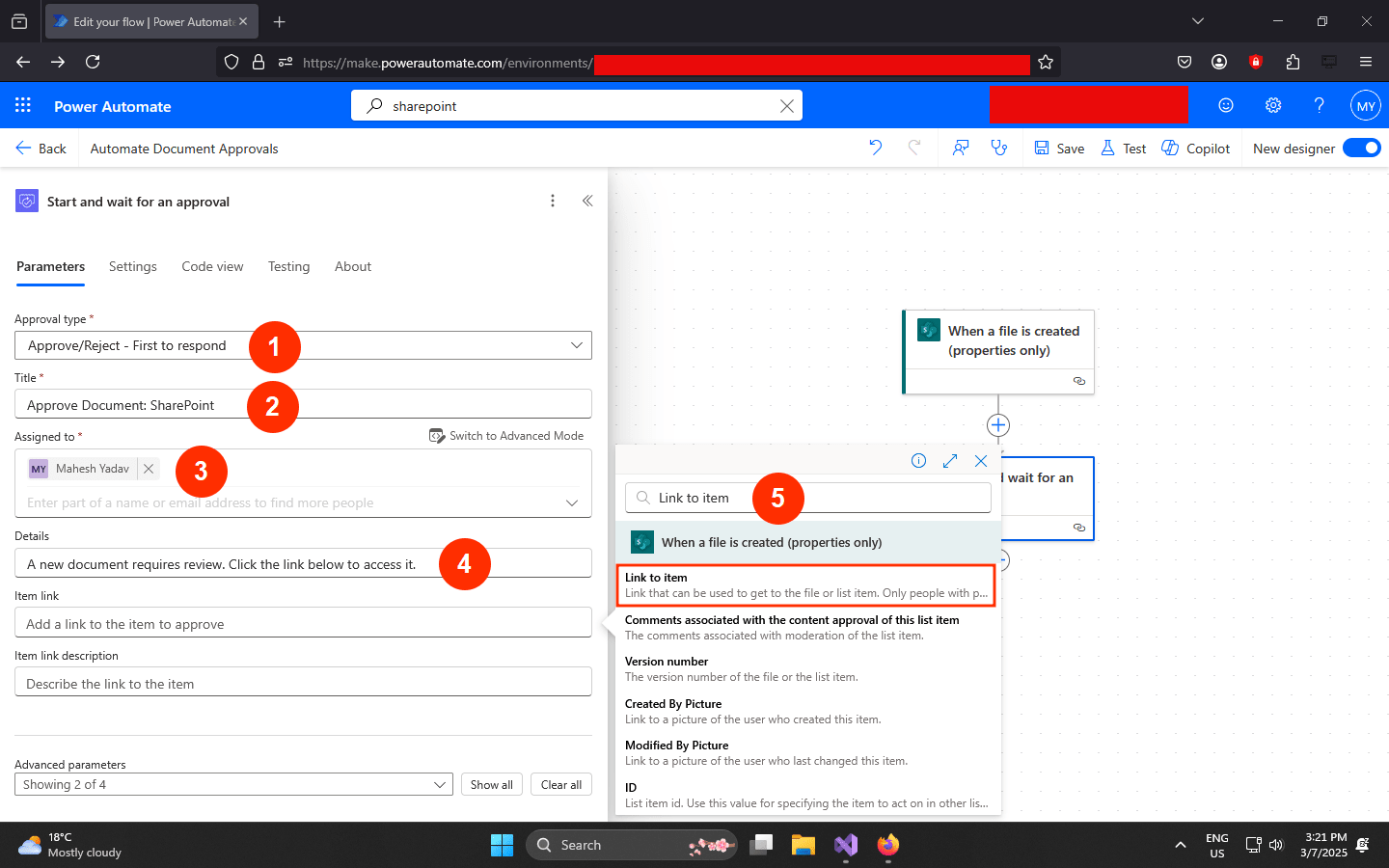The width and height of the screenshot is (1389, 868).
Task: Remove Mahesh Yadav from Assigned to
Action: tap(149, 469)
